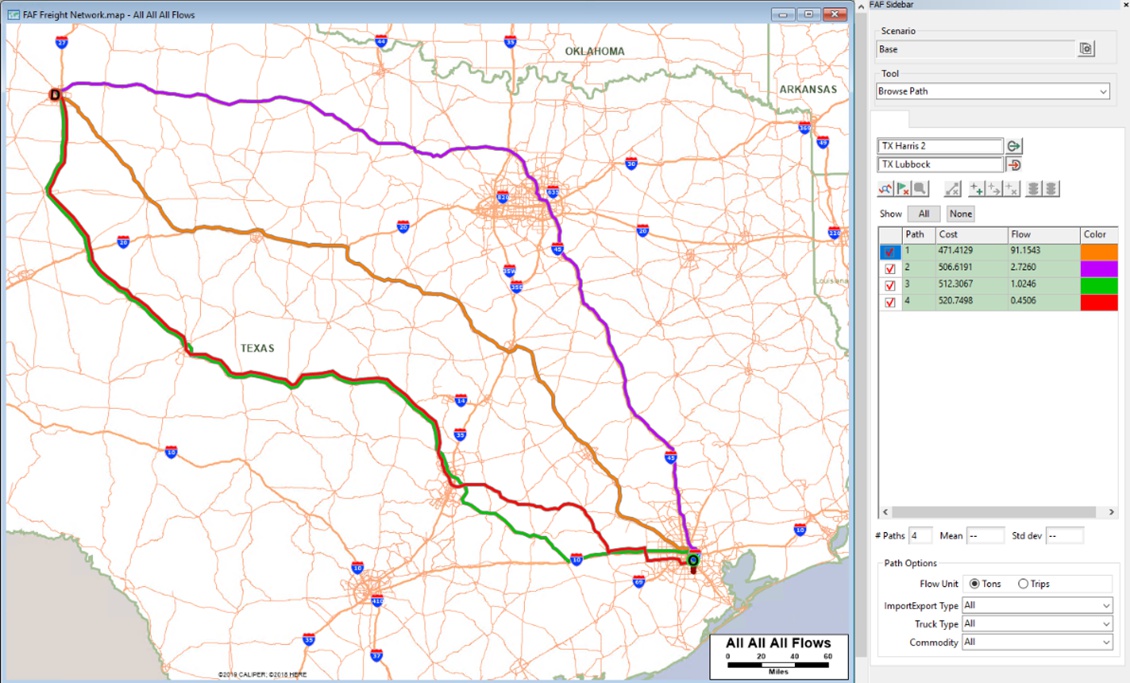
Task: Click the purple color swatch for path 2
Action: [1099, 268]
